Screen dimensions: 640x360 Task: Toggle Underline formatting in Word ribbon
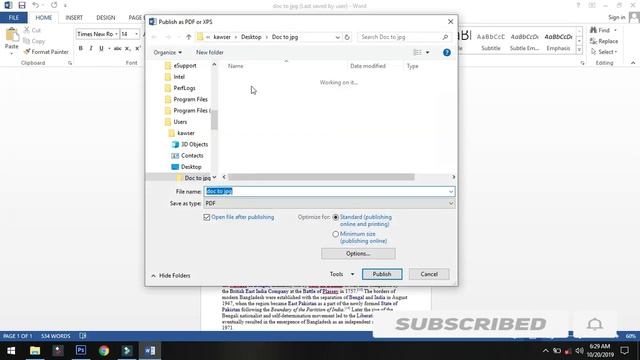tap(101, 48)
